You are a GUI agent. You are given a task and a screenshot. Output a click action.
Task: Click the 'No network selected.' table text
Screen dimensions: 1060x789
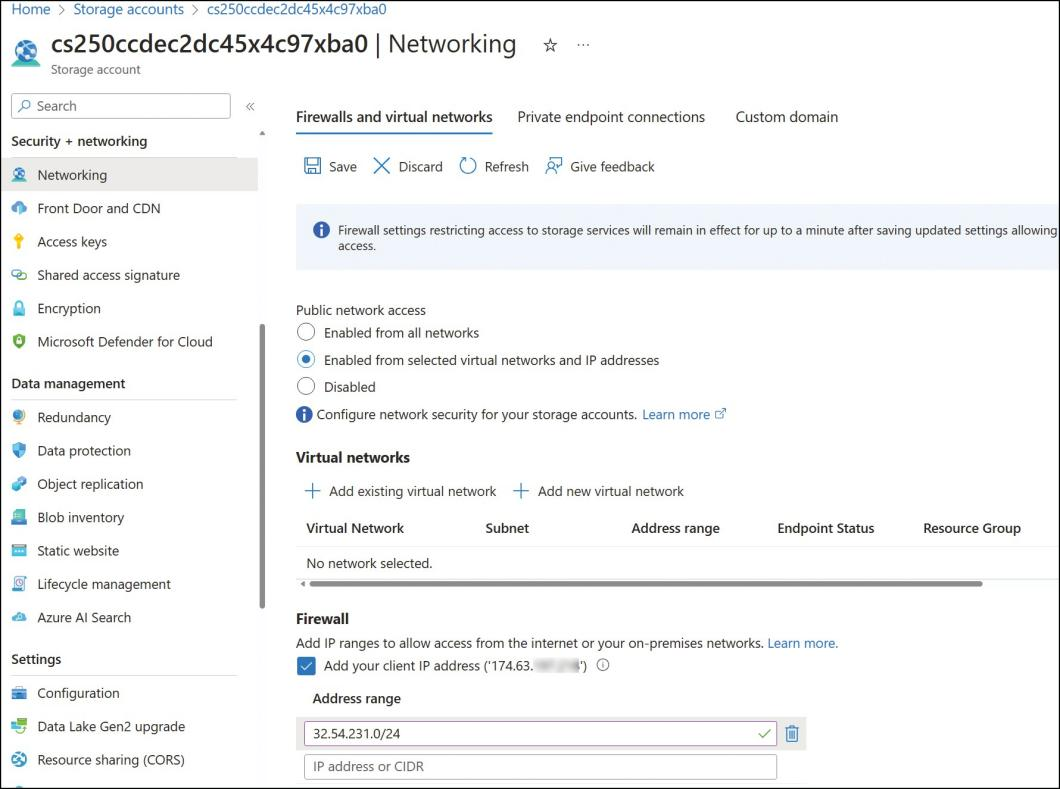click(x=369, y=563)
